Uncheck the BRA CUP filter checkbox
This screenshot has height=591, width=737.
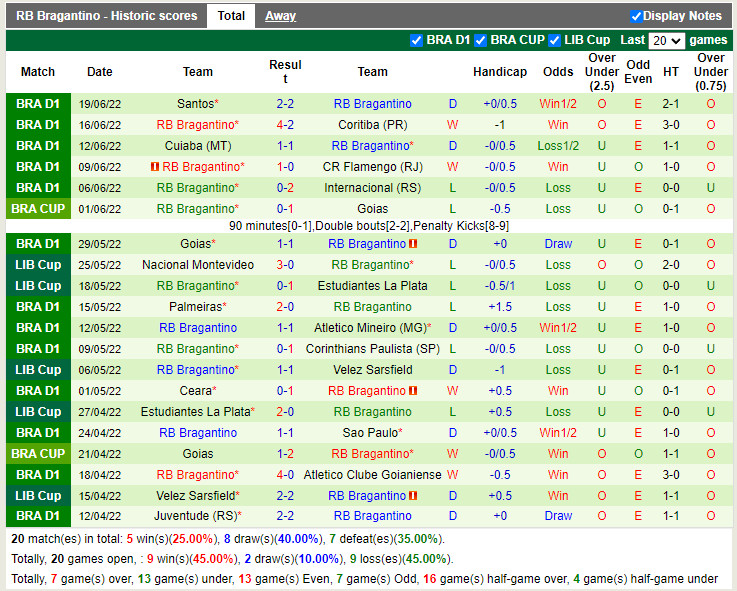coord(480,40)
